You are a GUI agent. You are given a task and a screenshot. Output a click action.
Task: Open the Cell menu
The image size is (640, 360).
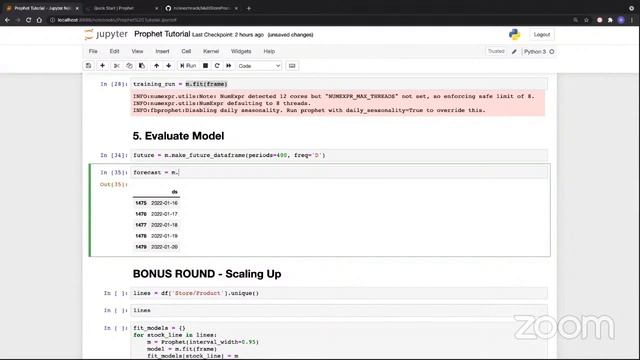coord(186,51)
